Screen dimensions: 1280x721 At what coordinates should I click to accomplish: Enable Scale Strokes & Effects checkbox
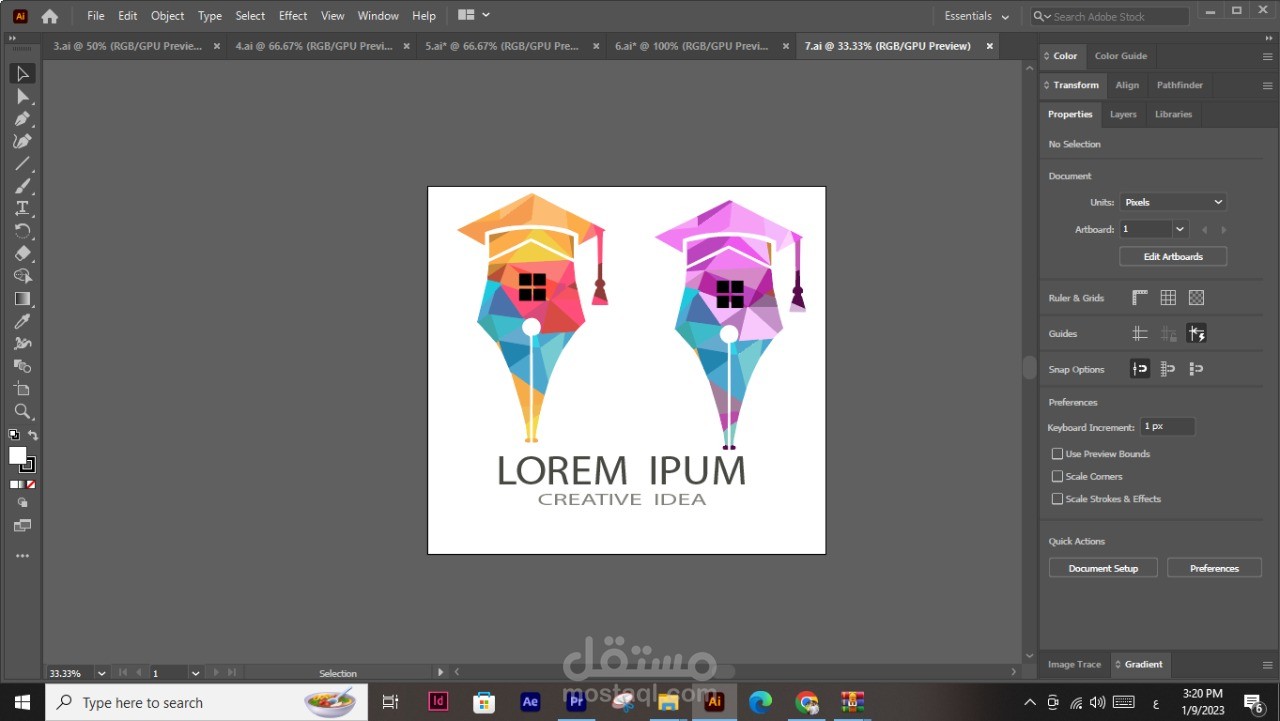pos(1057,499)
